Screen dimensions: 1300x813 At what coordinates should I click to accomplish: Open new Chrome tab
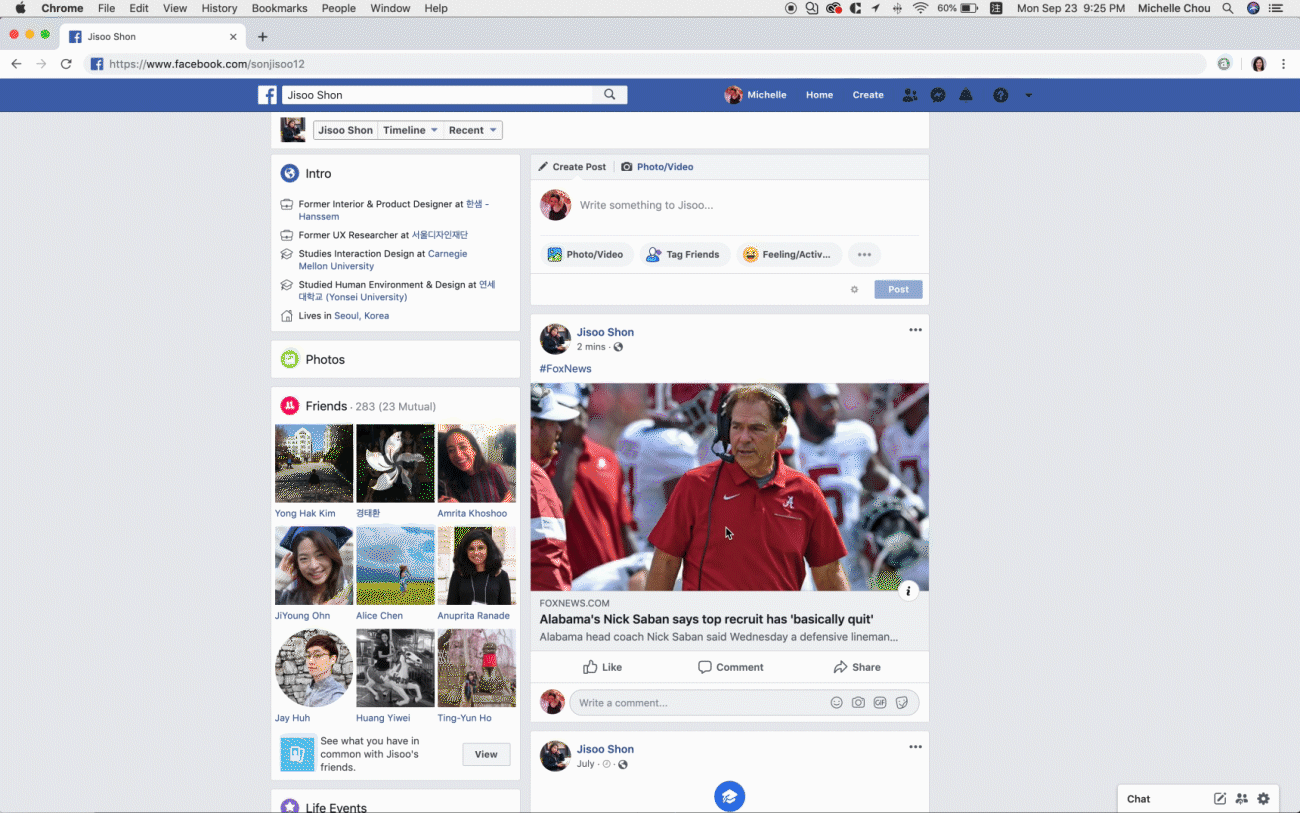point(262,37)
